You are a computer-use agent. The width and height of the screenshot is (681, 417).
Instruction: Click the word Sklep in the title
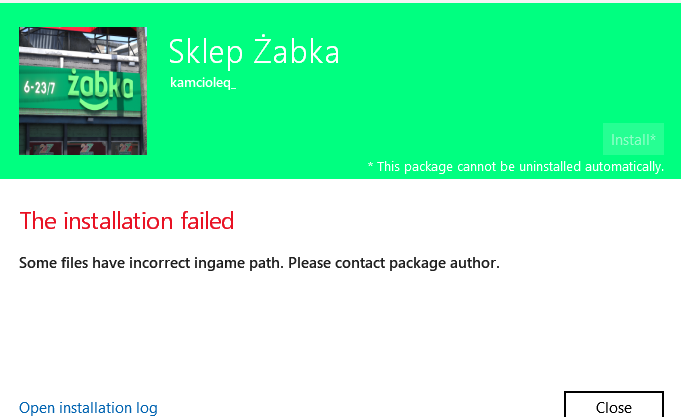[206, 52]
